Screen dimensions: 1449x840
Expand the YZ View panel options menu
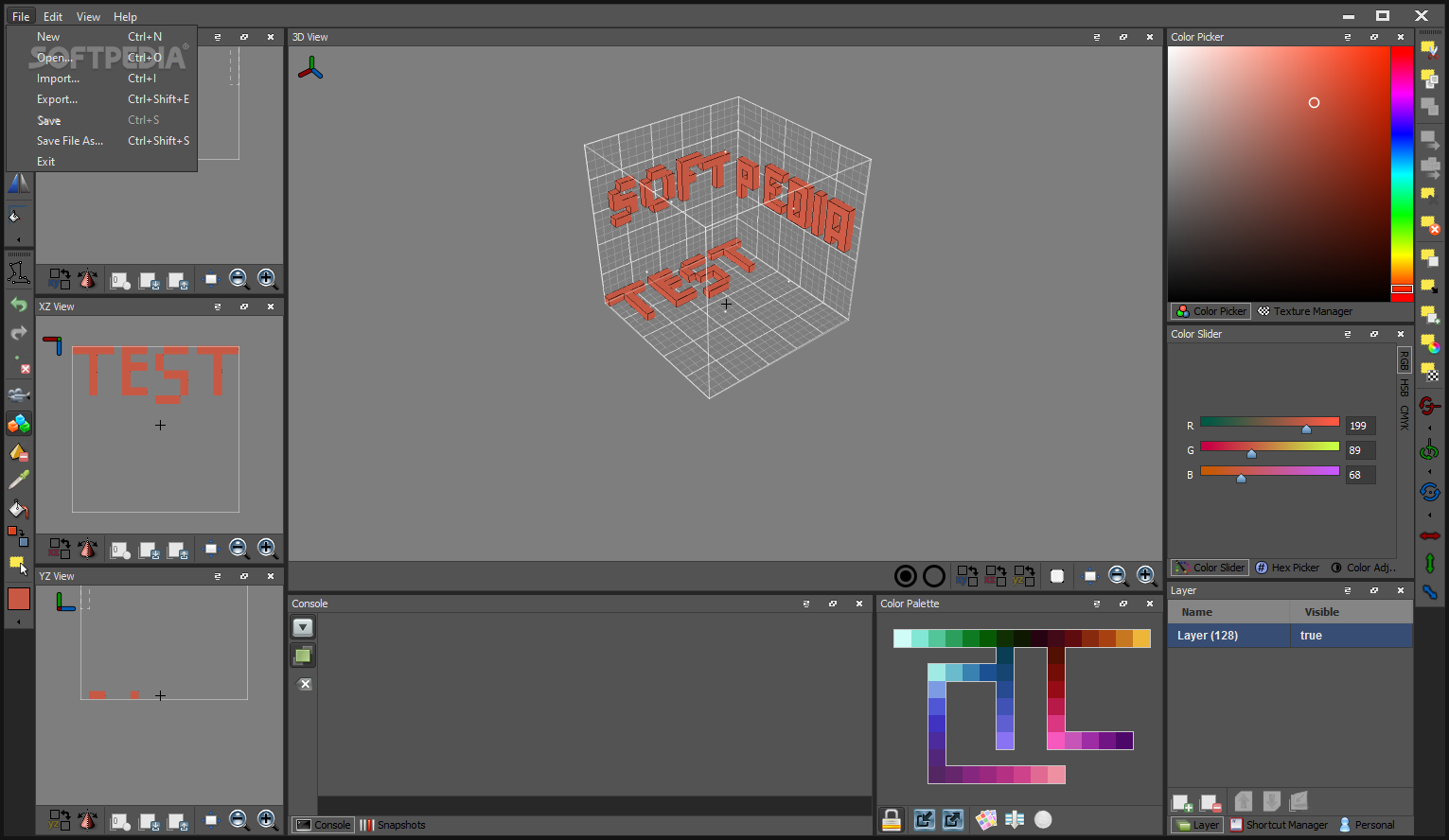pos(218,576)
